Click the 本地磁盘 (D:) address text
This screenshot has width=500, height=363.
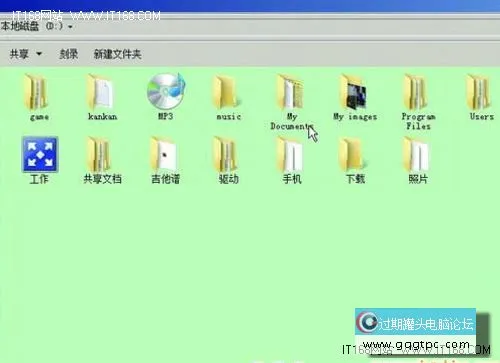[32, 26]
